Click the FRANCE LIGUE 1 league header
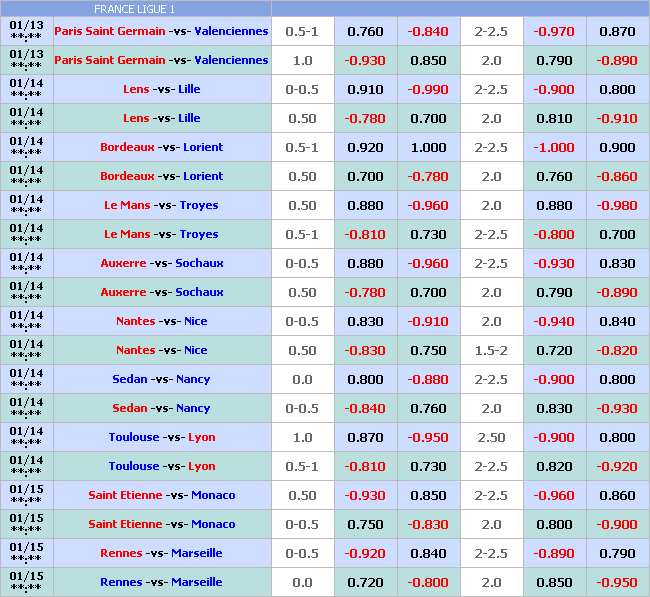Screen dimensions: 650x597 tap(134, 9)
